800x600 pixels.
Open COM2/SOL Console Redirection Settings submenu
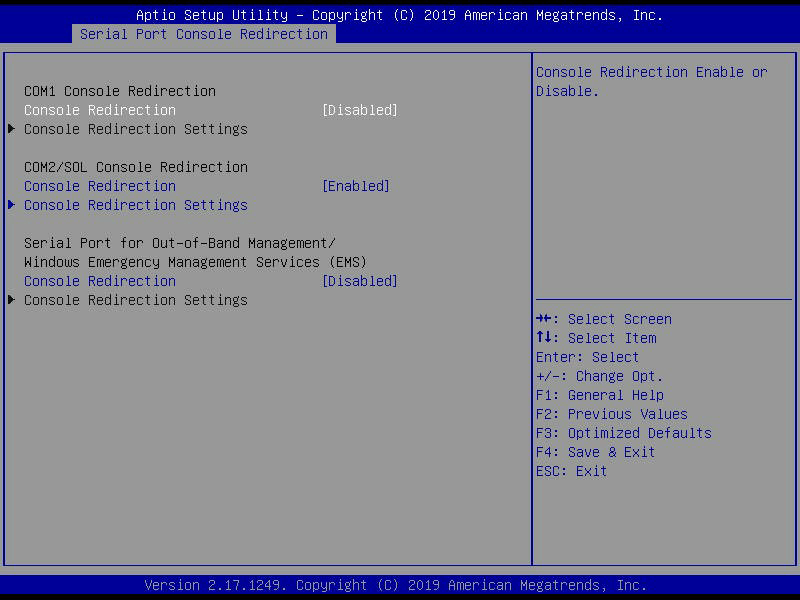[x=136, y=205]
